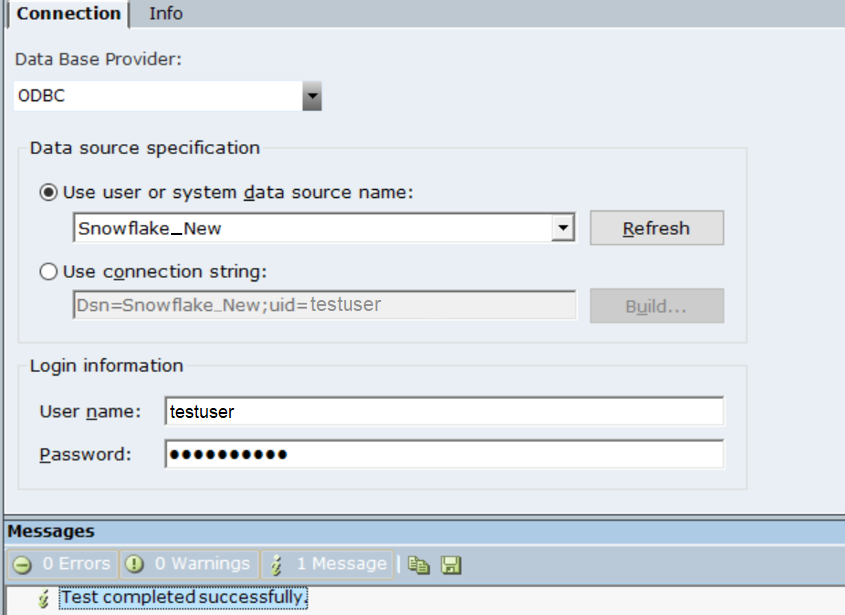Select the Connection tab
The width and height of the screenshot is (845, 615).
click(68, 13)
